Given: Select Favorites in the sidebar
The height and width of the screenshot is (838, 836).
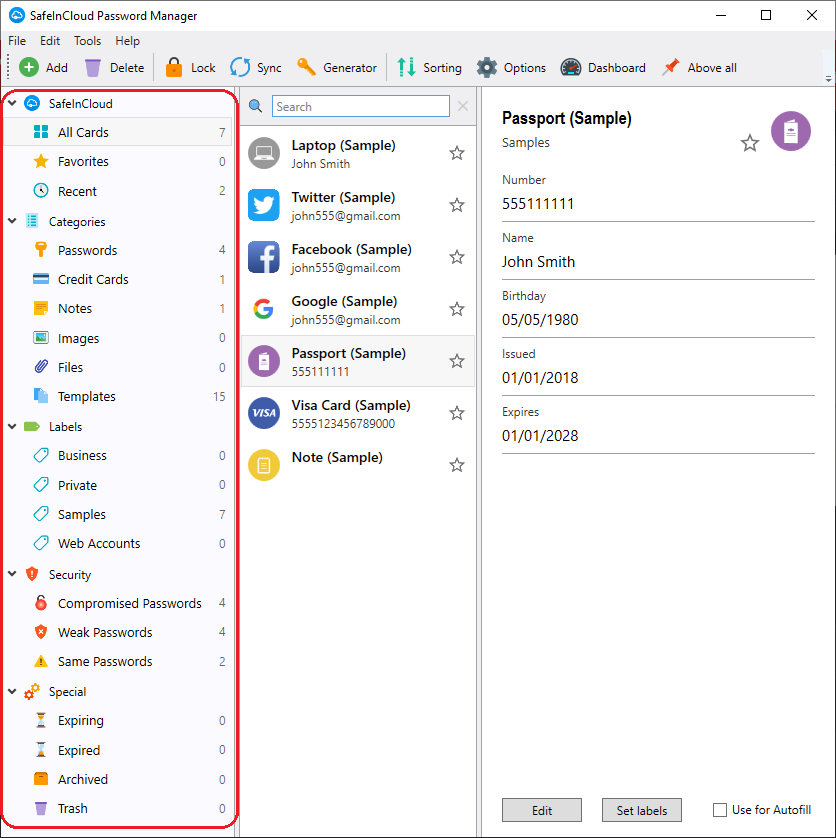Looking at the screenshot, I should pos(118,161).
